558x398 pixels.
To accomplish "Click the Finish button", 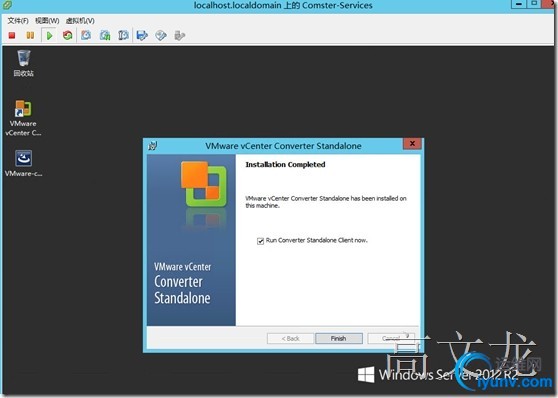I will 339,338.
